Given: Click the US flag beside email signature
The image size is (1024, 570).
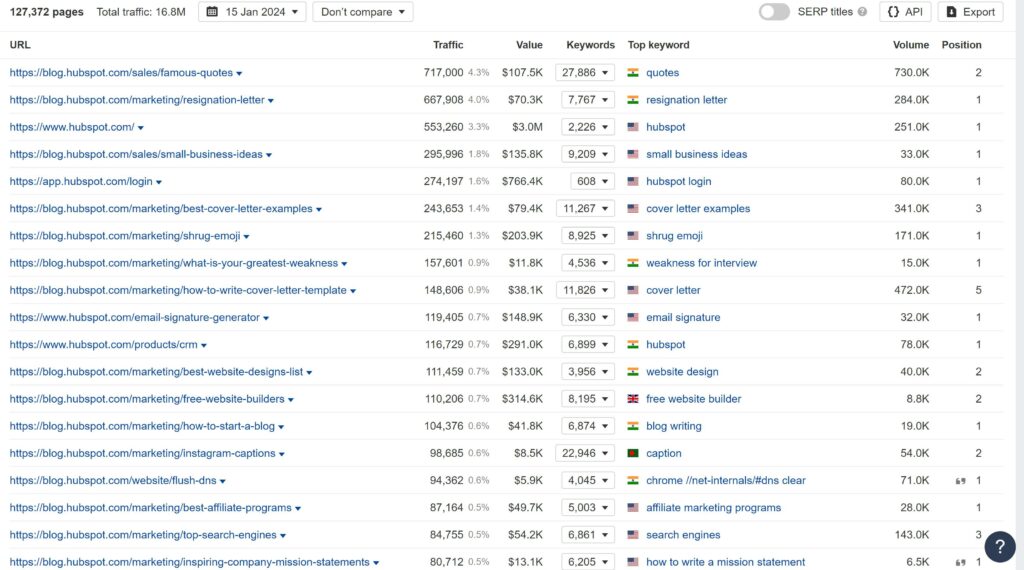Looking at the screenshot, I should (633, 317).
